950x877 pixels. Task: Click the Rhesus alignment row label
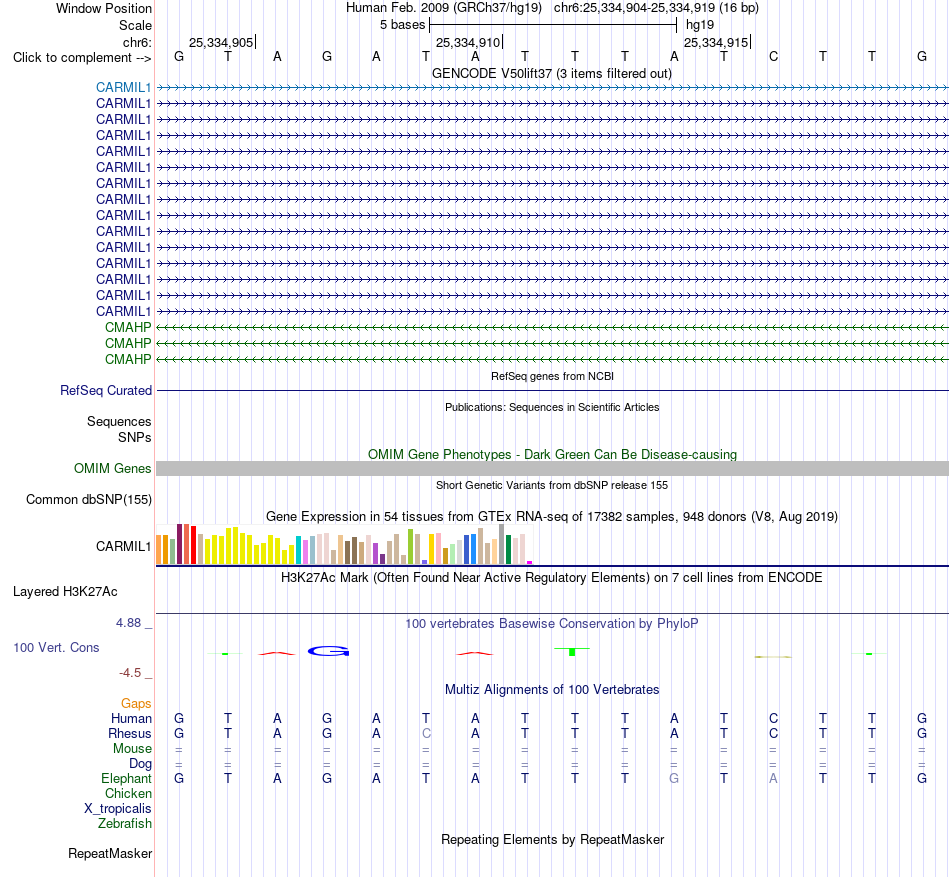pyautogui.click(x=130, y=733)
